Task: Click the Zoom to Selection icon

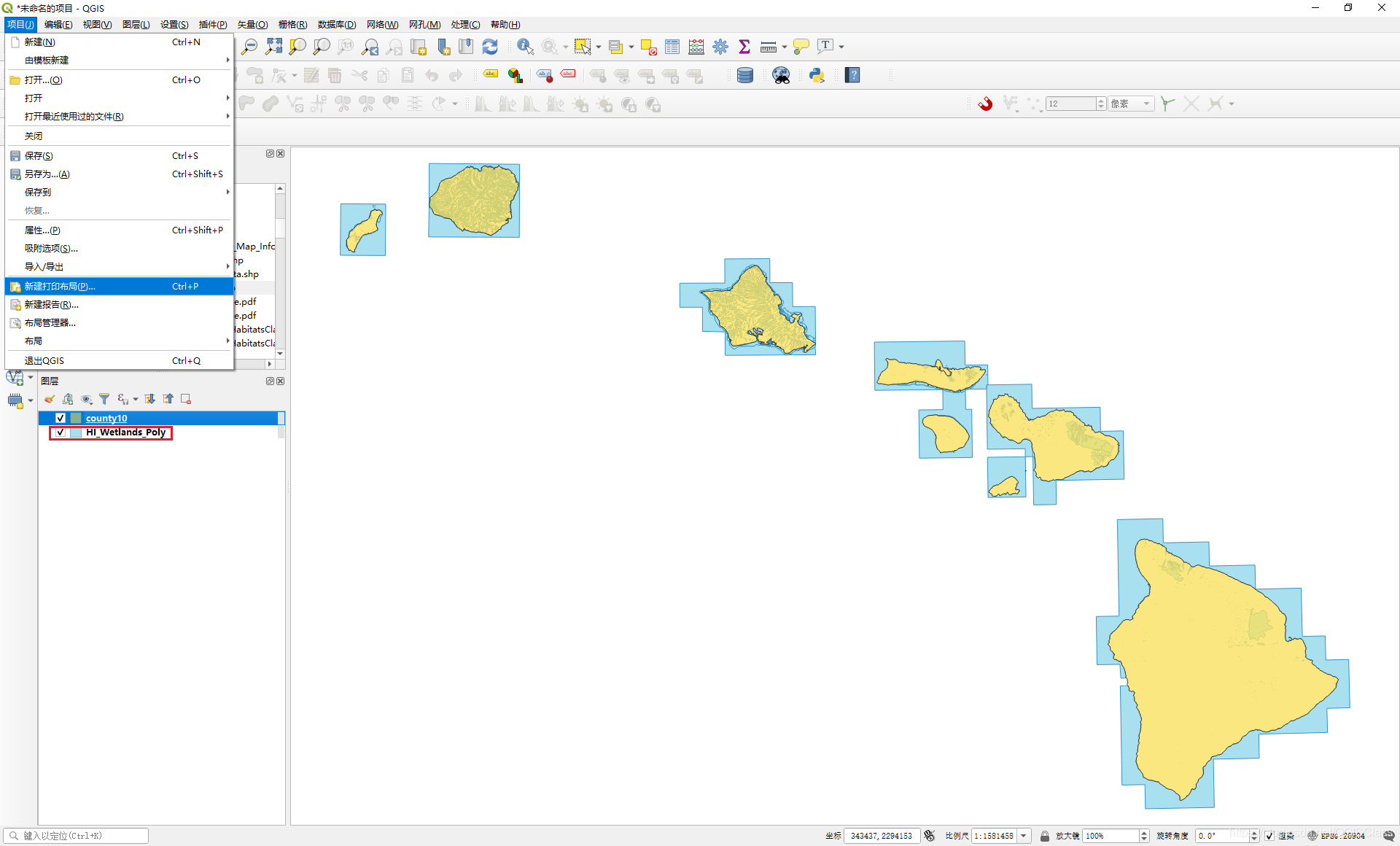Action: 297,47
